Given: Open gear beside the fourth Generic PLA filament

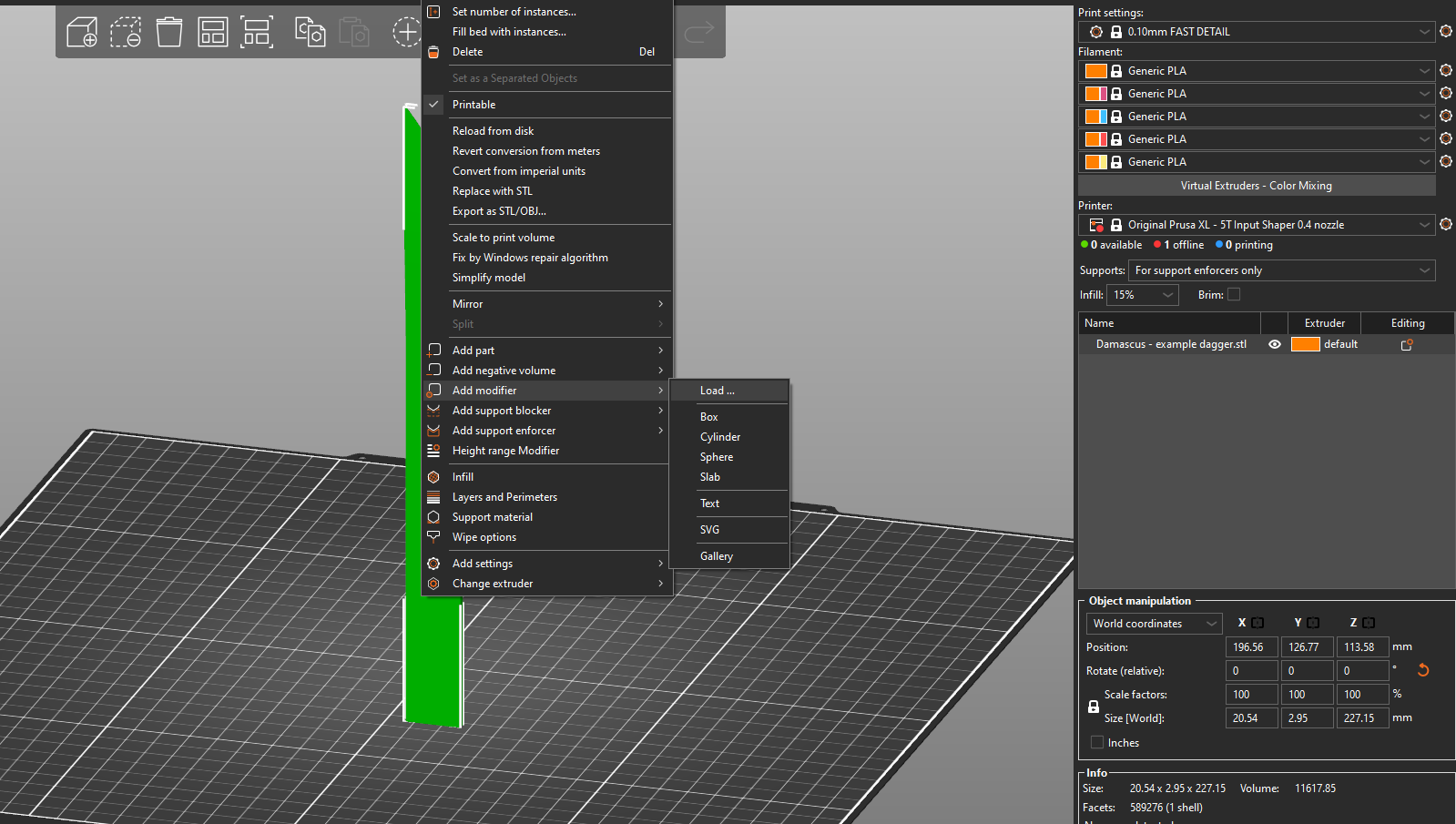Looking at the screenshot, I should (x=1446, y=138).
